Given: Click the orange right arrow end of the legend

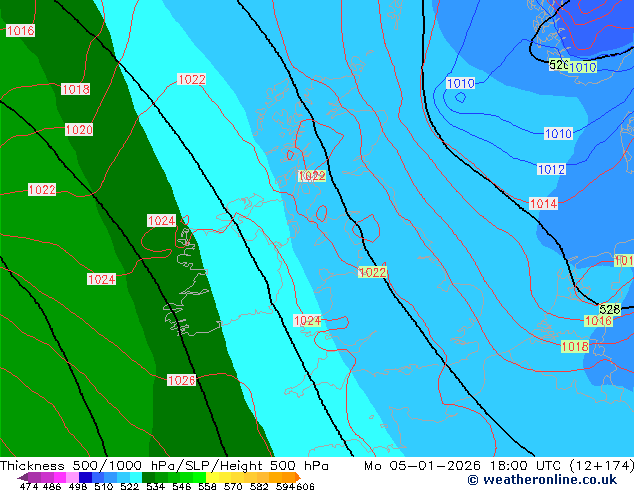Looking at the screenshot, I should 298,477.
